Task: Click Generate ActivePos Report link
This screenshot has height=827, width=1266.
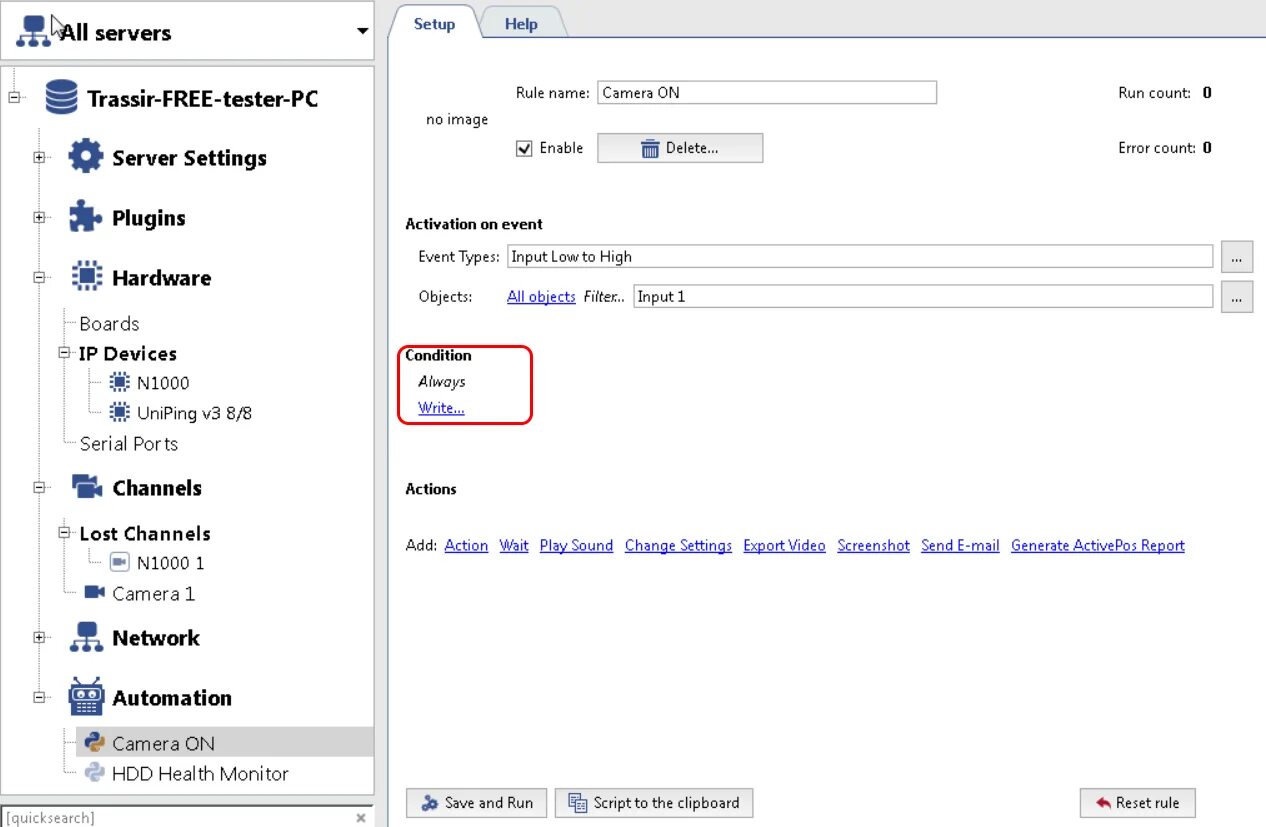Action: [1098, 545]
